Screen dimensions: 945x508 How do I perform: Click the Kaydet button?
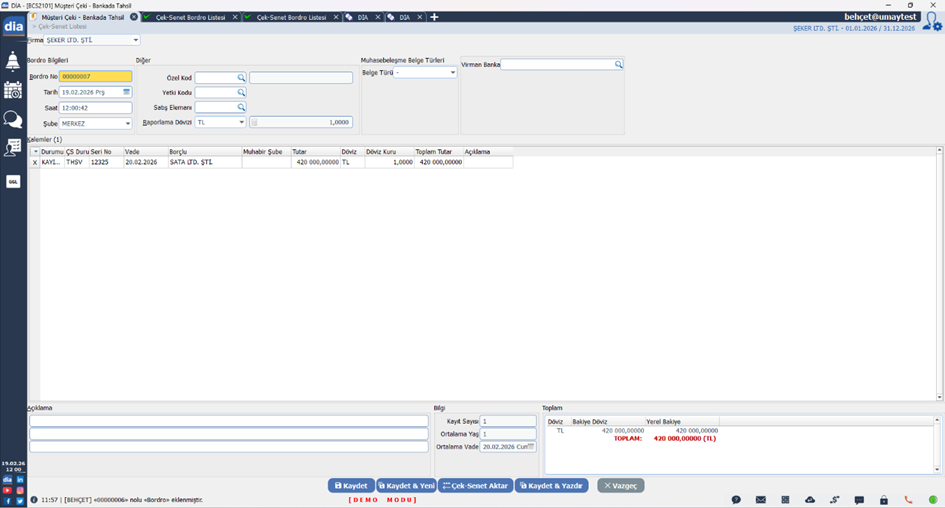(350, 485)
